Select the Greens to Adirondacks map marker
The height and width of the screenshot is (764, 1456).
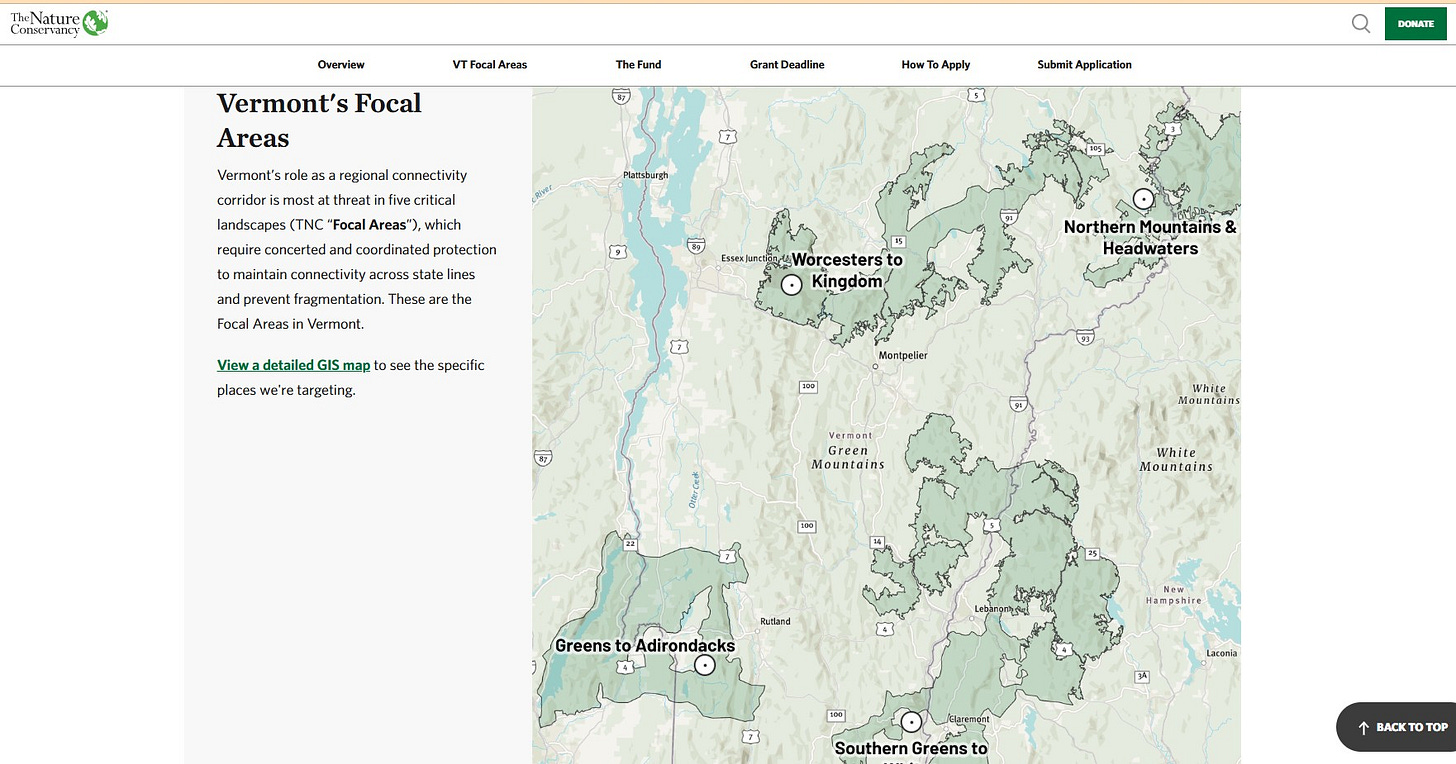(705, 665)
